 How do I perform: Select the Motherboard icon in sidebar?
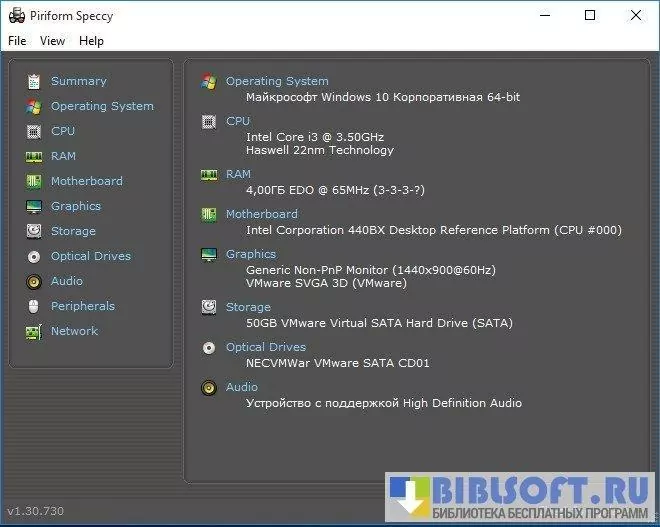tap(34, 181)
